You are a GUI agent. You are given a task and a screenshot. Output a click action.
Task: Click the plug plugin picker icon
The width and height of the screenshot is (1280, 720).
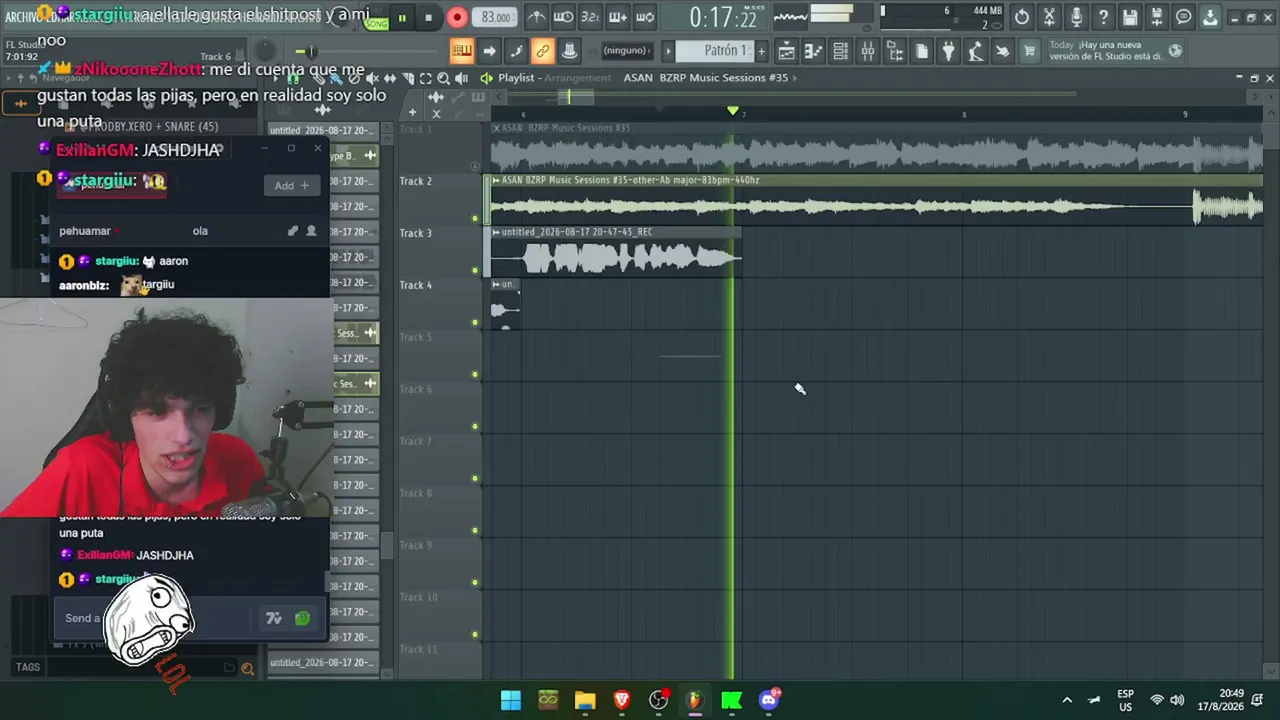[949, 51]
